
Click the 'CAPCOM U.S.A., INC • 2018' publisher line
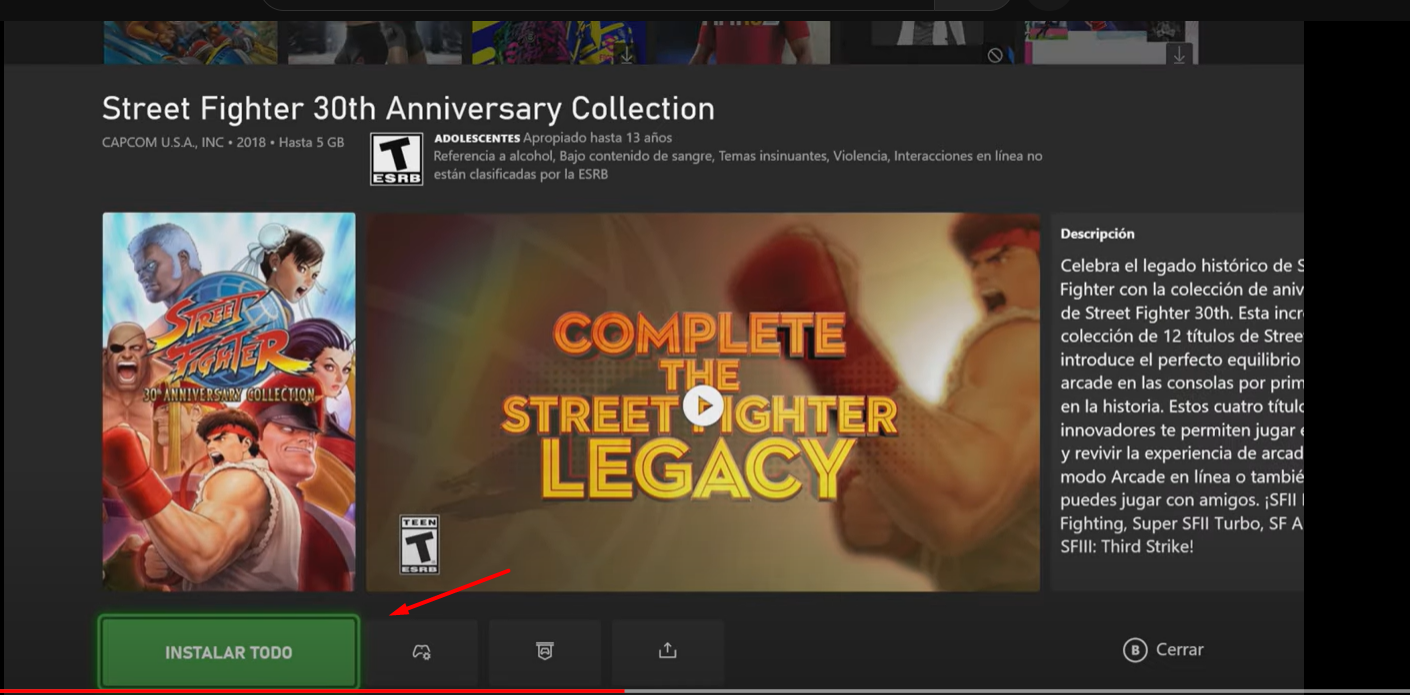tap(184, 143)
